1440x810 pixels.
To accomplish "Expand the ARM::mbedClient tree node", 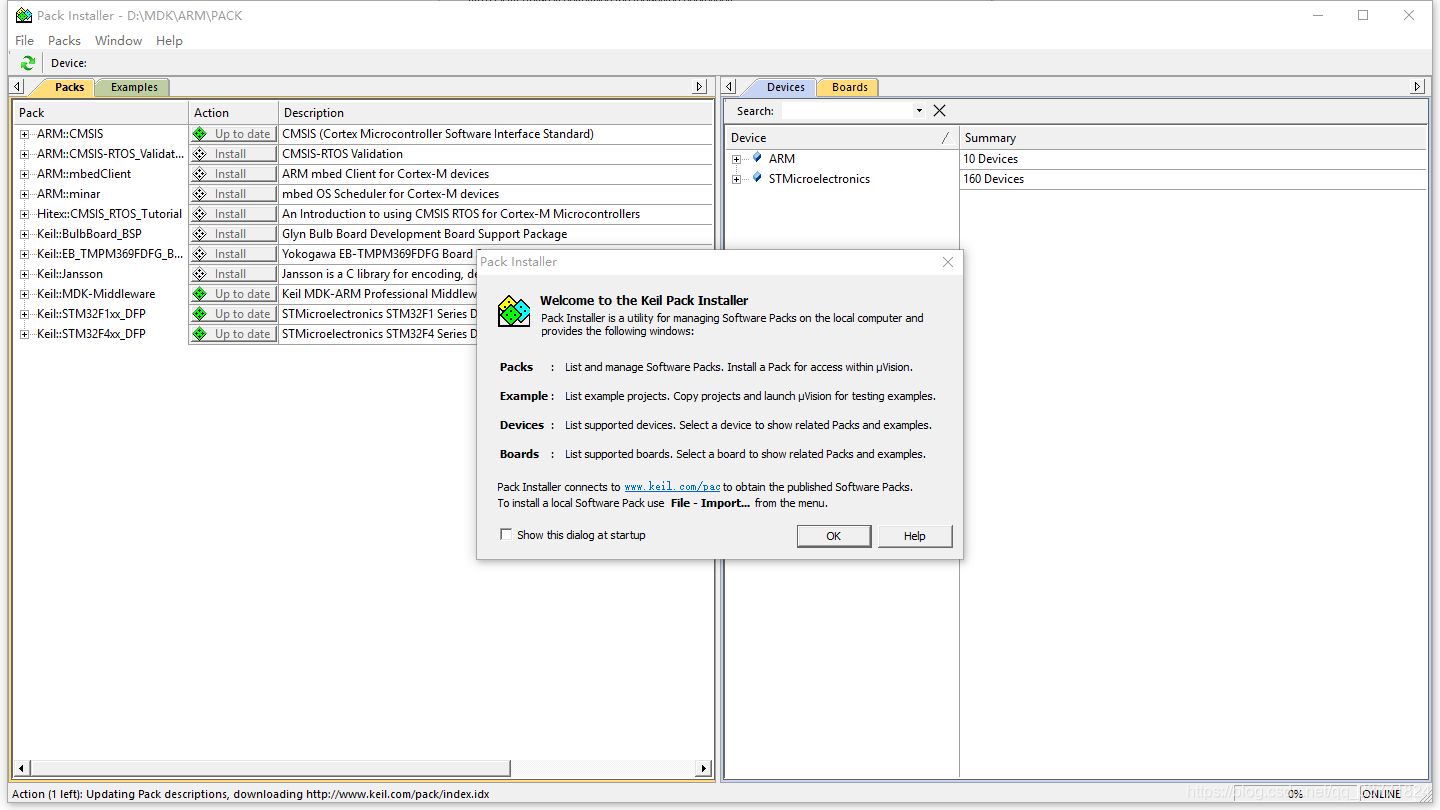I will point(25,174).
